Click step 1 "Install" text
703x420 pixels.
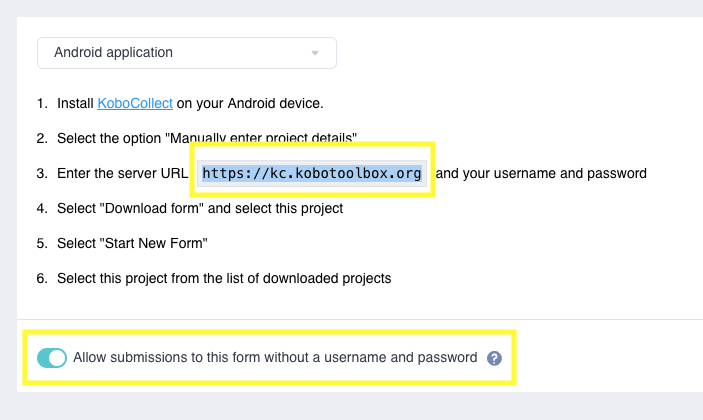[x=75, y=103]
